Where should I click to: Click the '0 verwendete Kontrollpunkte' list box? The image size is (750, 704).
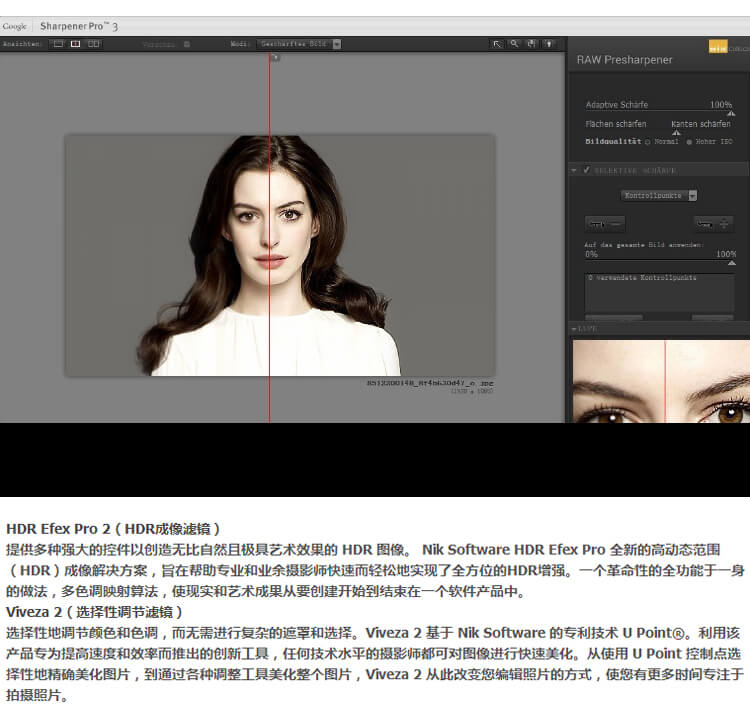(x=659, y=293)
